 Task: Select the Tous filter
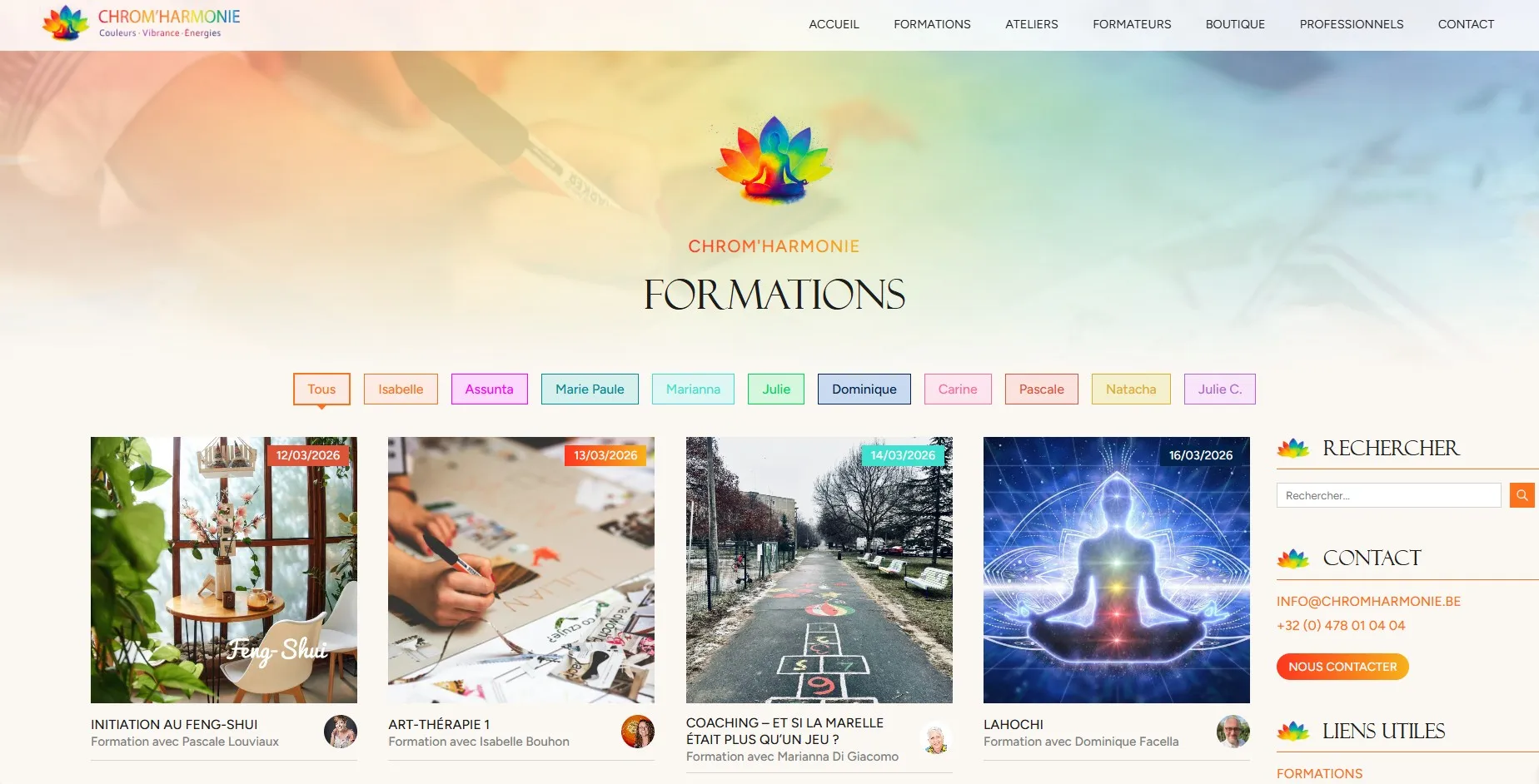coord(321,389)
